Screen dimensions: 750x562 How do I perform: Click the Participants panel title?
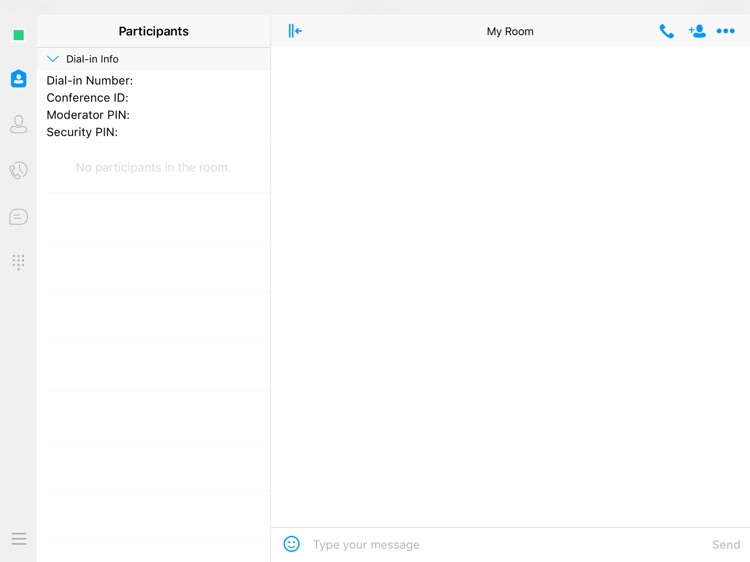click(154, 31)
